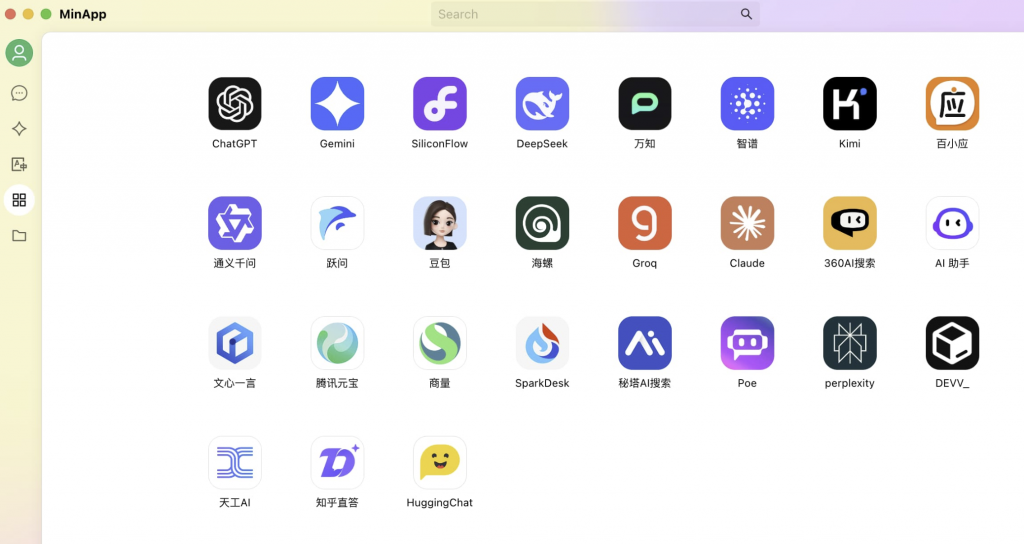The image size is (1024, 544).
Task: Launch the Gemini app icon
Action: [337, 104]
